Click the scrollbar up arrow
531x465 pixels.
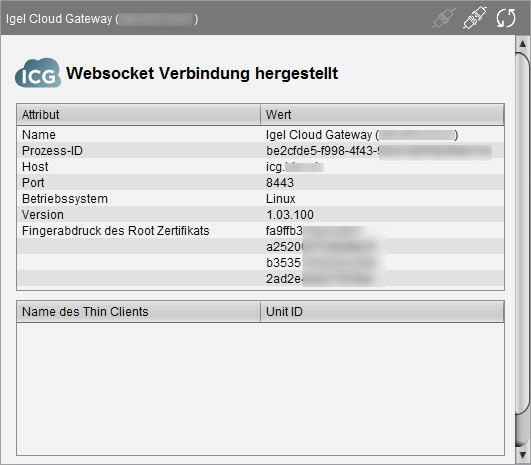pos(522,44)
